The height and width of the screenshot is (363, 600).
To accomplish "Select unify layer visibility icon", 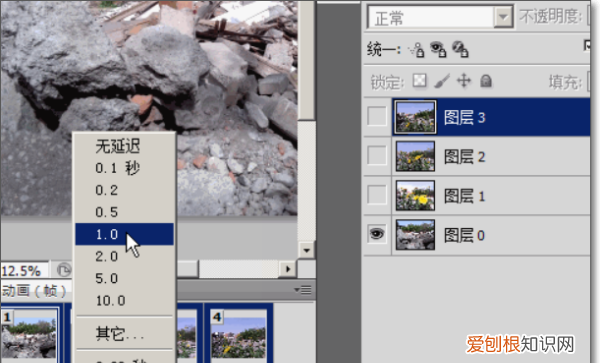I will click(x=438, y=49).
